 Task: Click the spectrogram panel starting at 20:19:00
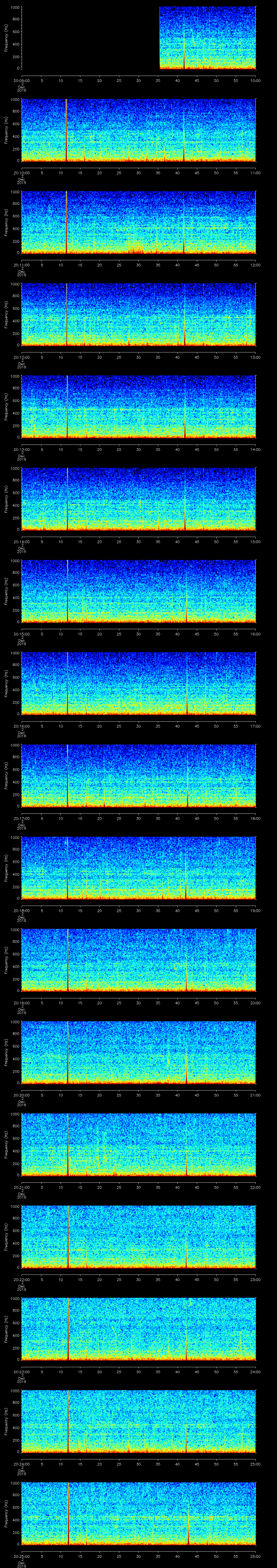139,960
